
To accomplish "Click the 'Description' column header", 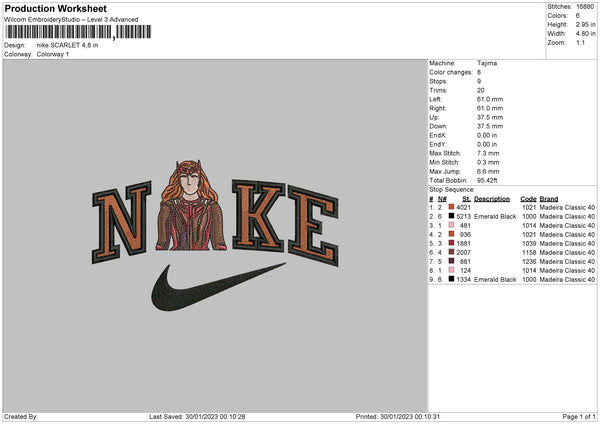I will pyautogui.click(x=492, y=199).
